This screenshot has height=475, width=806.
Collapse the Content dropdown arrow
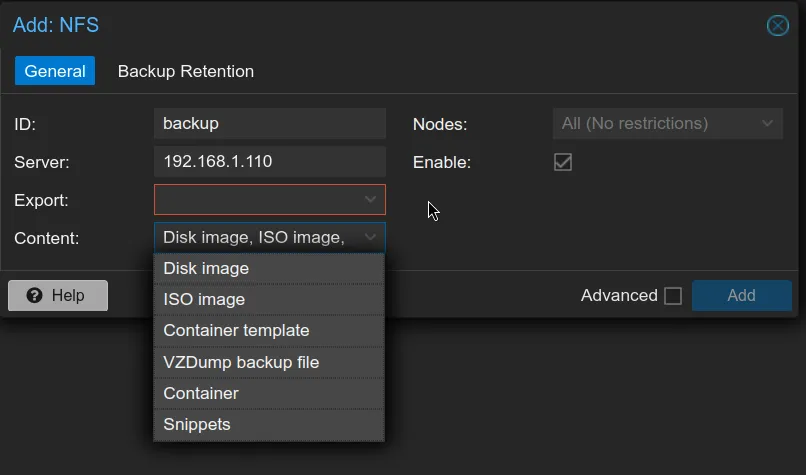tap(370, 237)
